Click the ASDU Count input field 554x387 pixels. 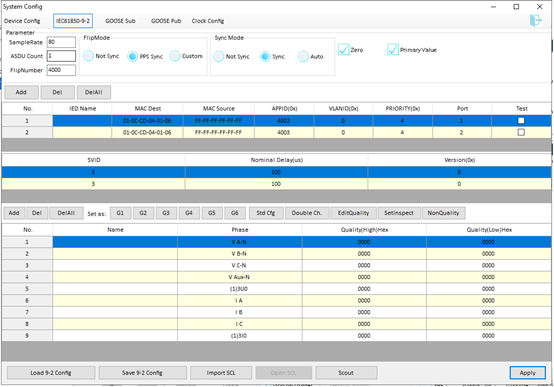tap(61, 56)
